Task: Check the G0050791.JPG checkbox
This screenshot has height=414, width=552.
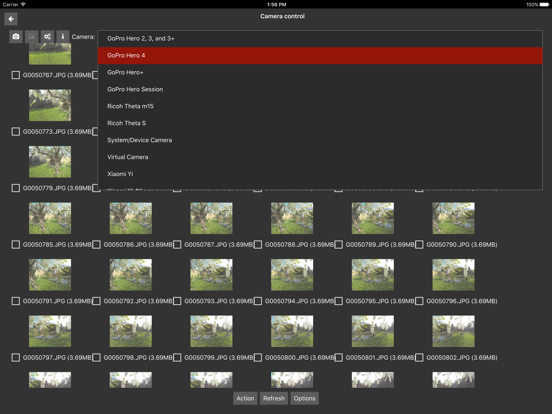Action: 15,301
